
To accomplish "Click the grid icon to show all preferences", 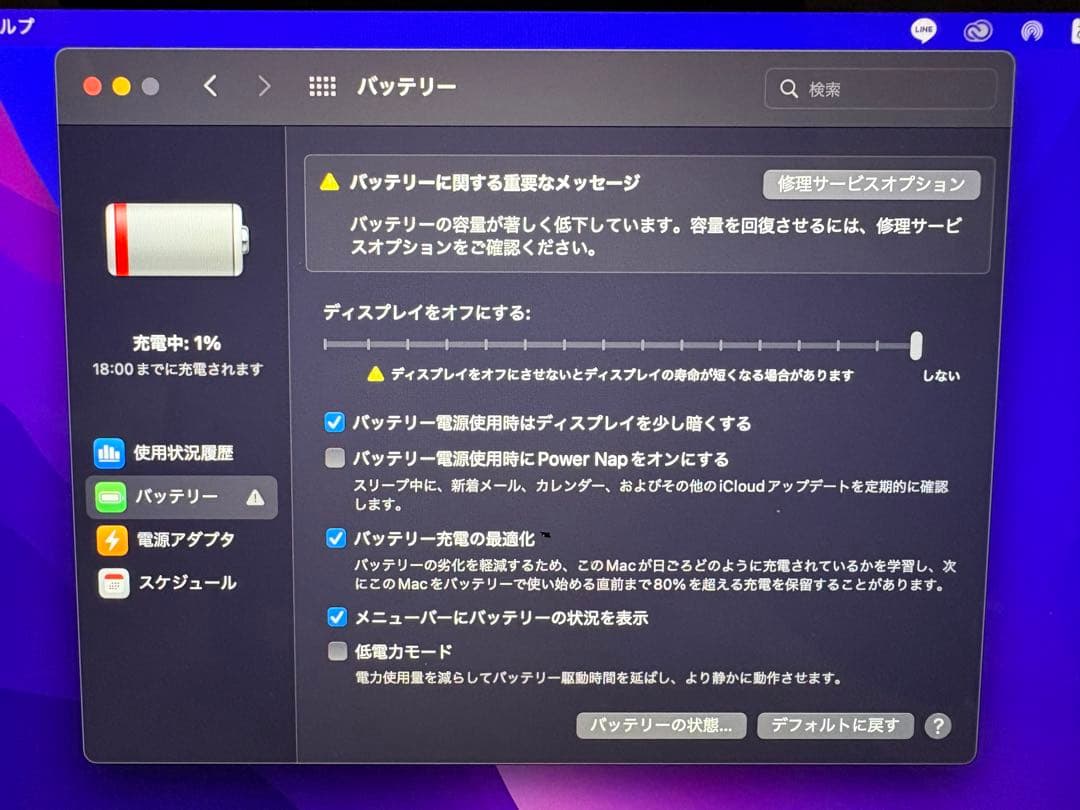I will (322, 87).
